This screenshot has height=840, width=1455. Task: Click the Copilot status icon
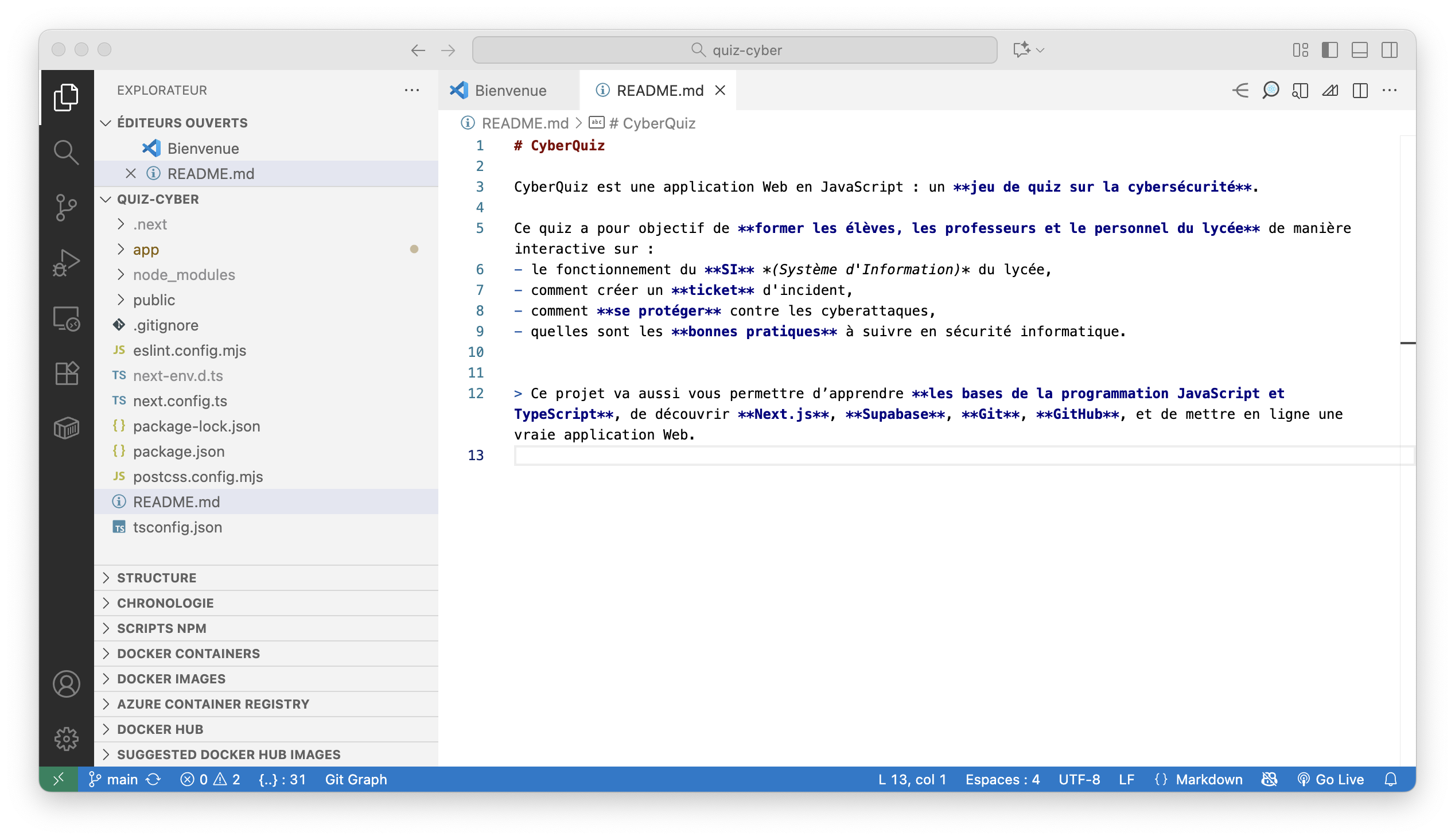click(1269, 779)
